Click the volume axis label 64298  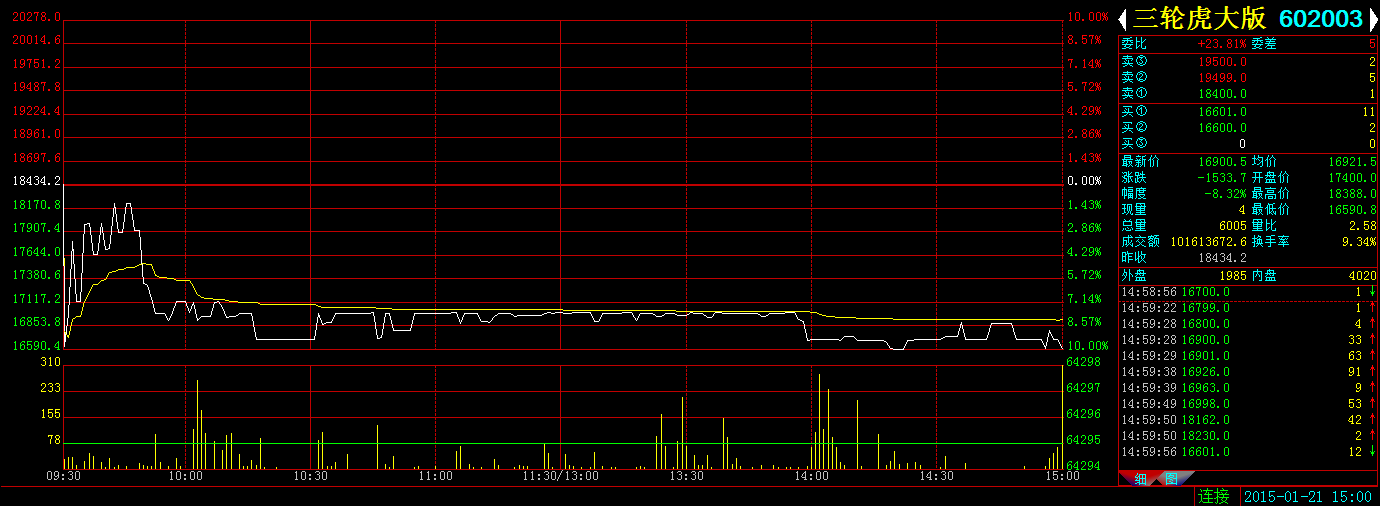[1084, 361]
